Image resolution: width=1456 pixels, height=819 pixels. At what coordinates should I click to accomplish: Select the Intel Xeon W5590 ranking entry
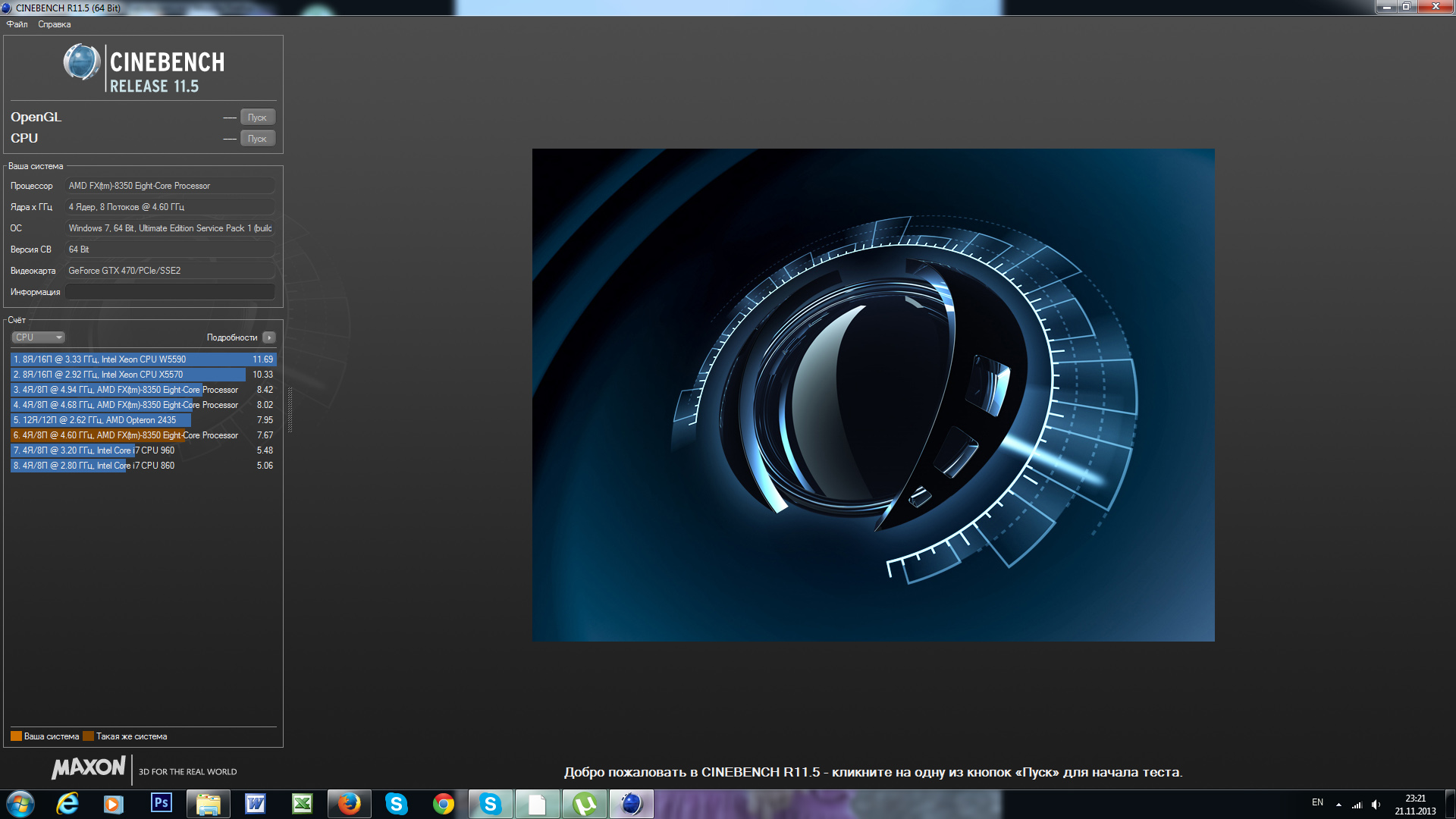143,359
